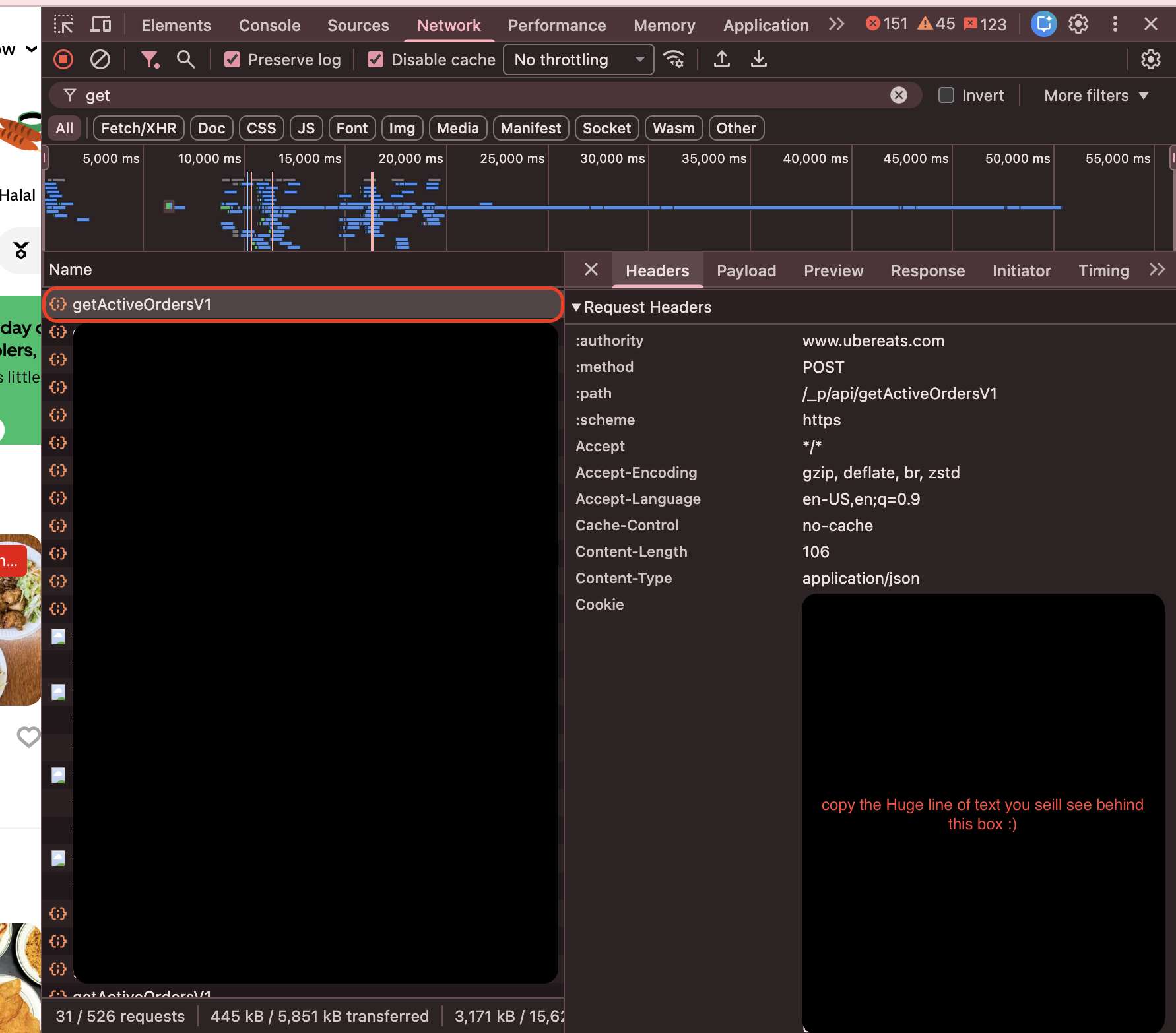The height and width of the screenshot is (1033, 1176).
Task: Stop recording network log
Action: (x=63, y=60)
